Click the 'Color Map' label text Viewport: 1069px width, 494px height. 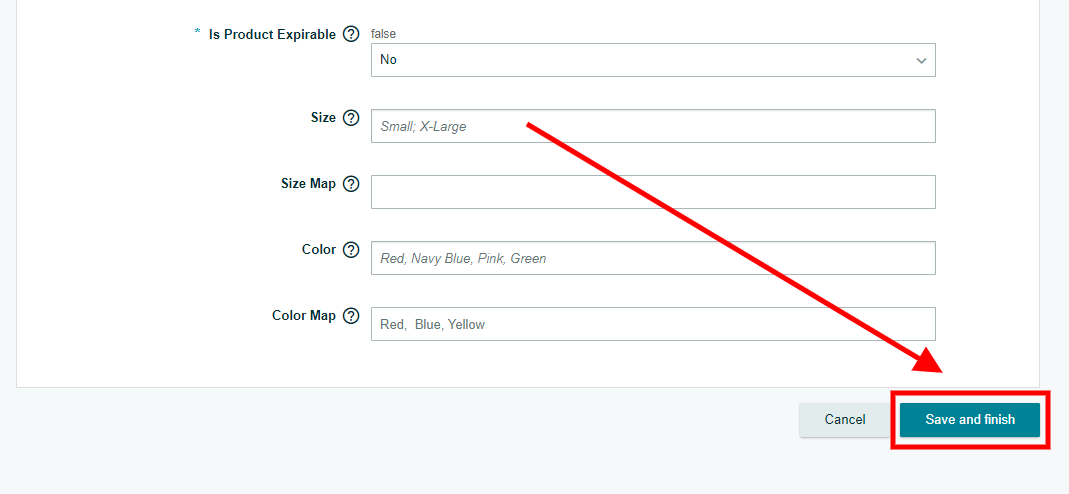(304, 316)
